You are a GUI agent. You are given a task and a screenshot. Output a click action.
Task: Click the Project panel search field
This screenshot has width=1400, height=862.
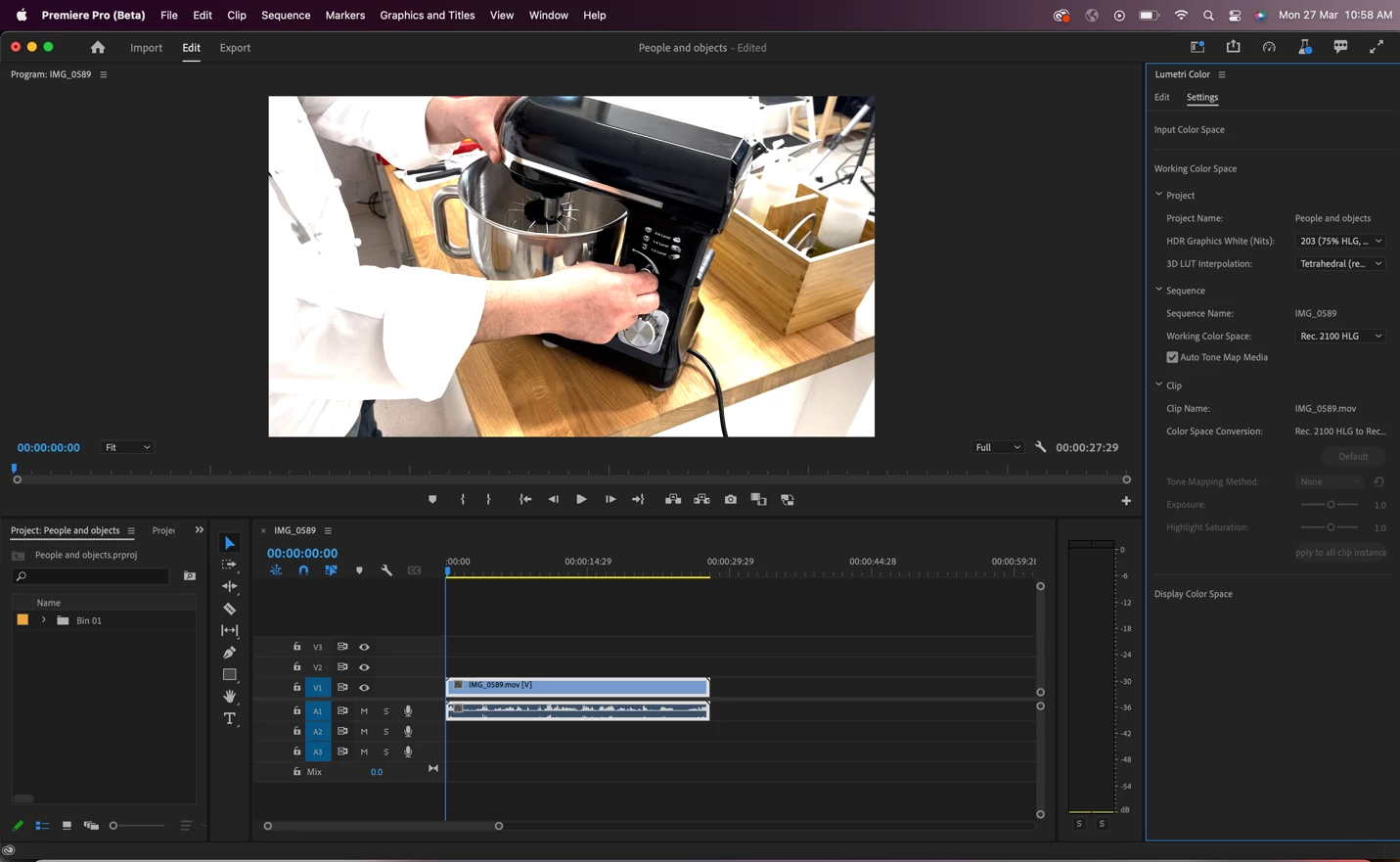click(x=92, y=576)
